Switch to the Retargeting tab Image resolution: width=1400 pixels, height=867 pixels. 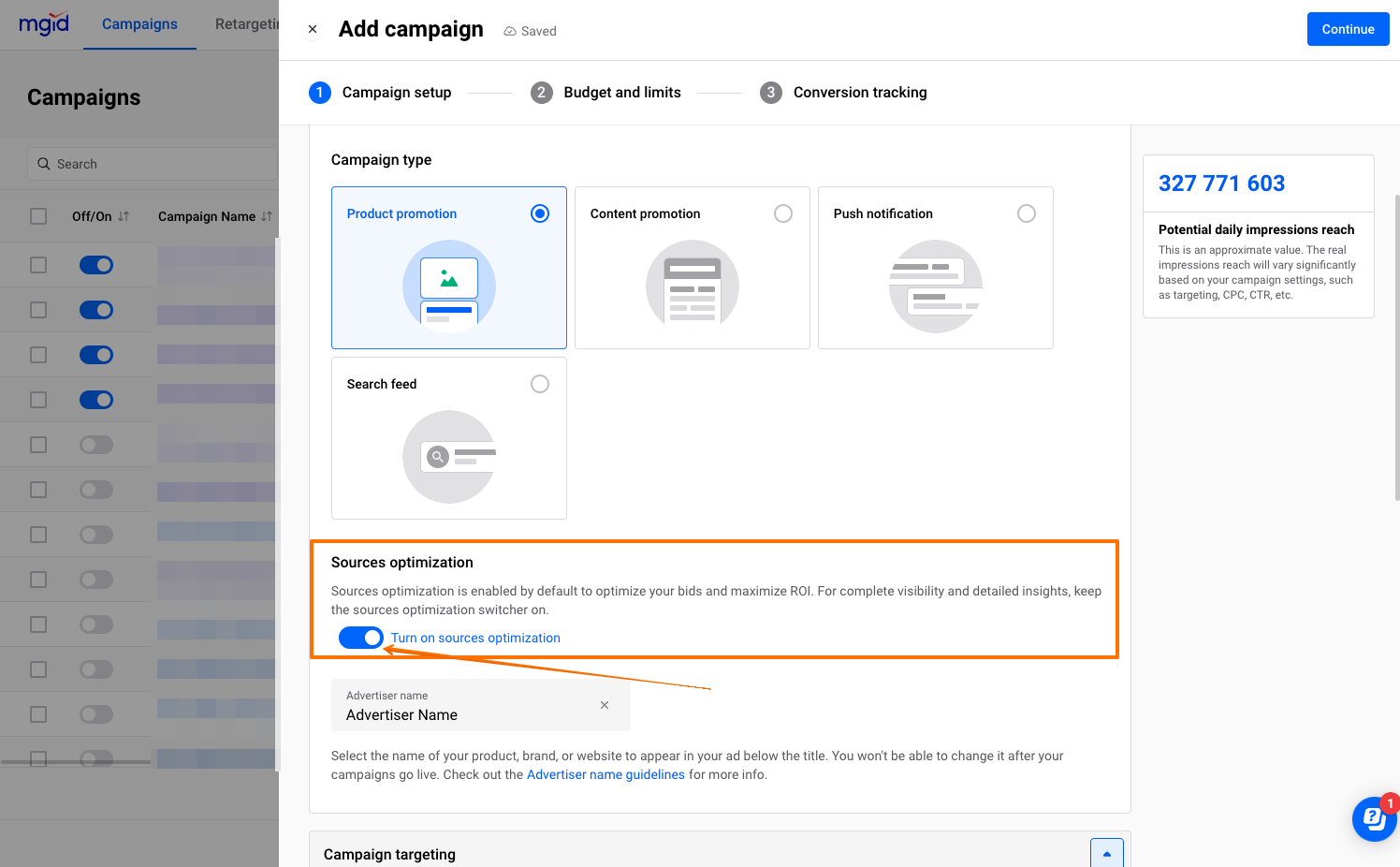coord(249,23)
